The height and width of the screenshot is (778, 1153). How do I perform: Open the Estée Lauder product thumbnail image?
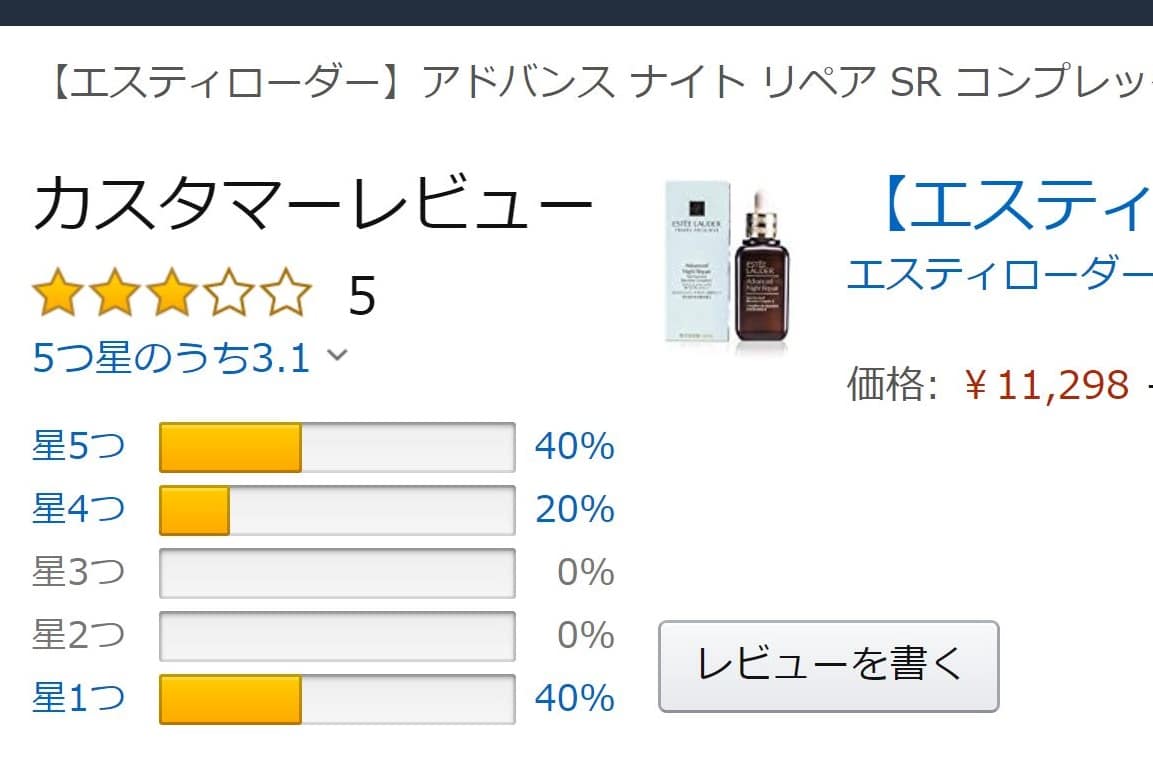(729, 268)
